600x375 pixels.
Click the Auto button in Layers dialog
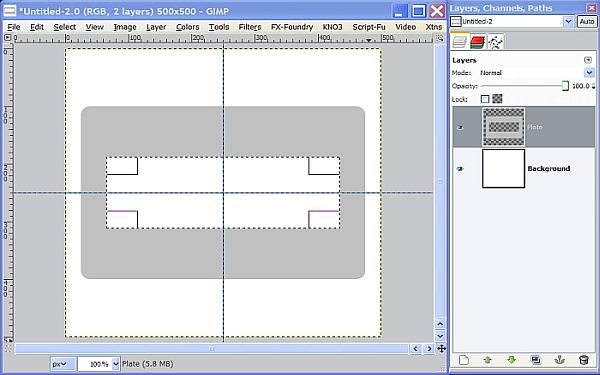[x=587, y=21]
